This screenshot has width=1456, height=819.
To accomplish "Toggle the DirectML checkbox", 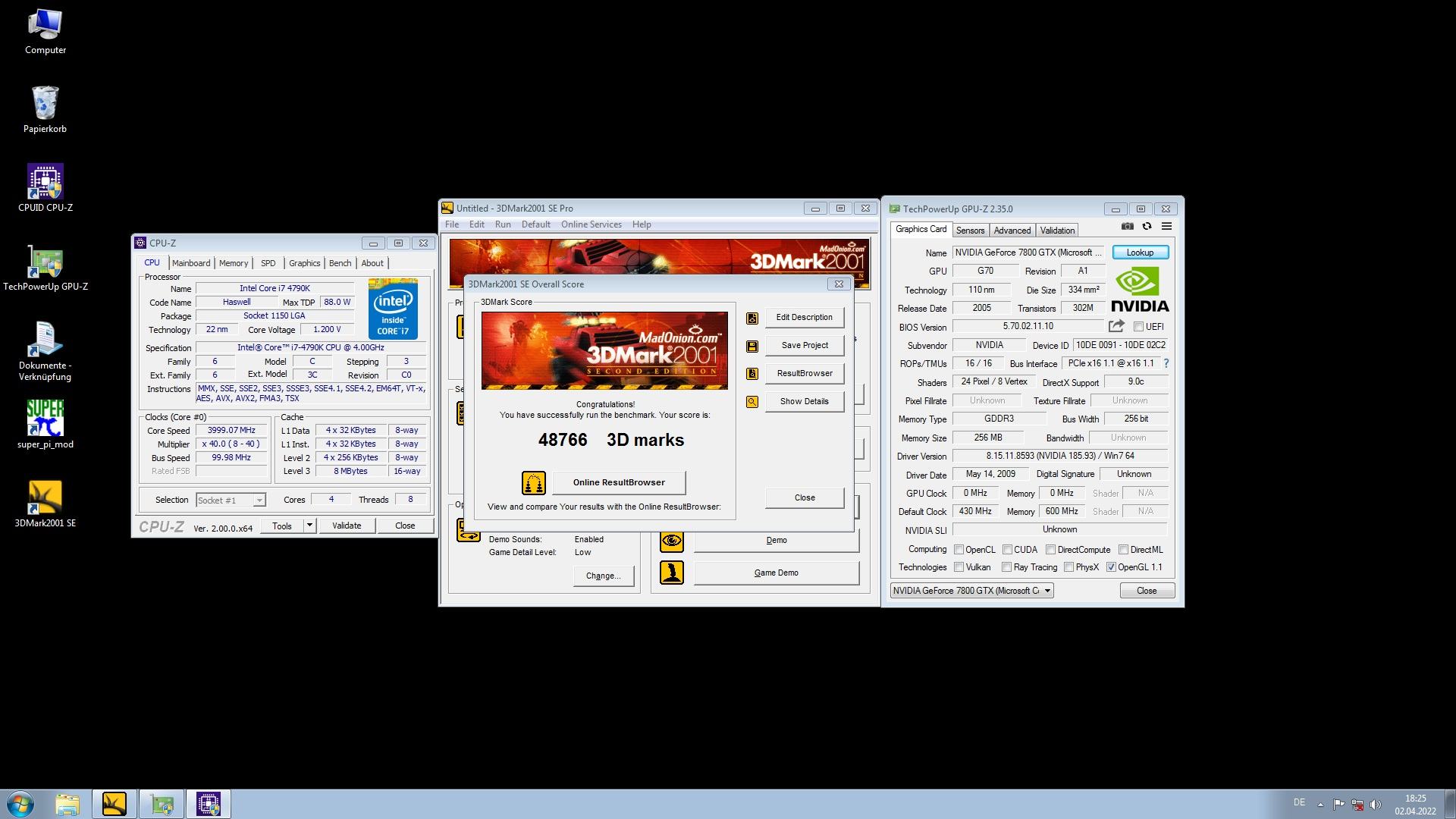I will (1123, 550).
